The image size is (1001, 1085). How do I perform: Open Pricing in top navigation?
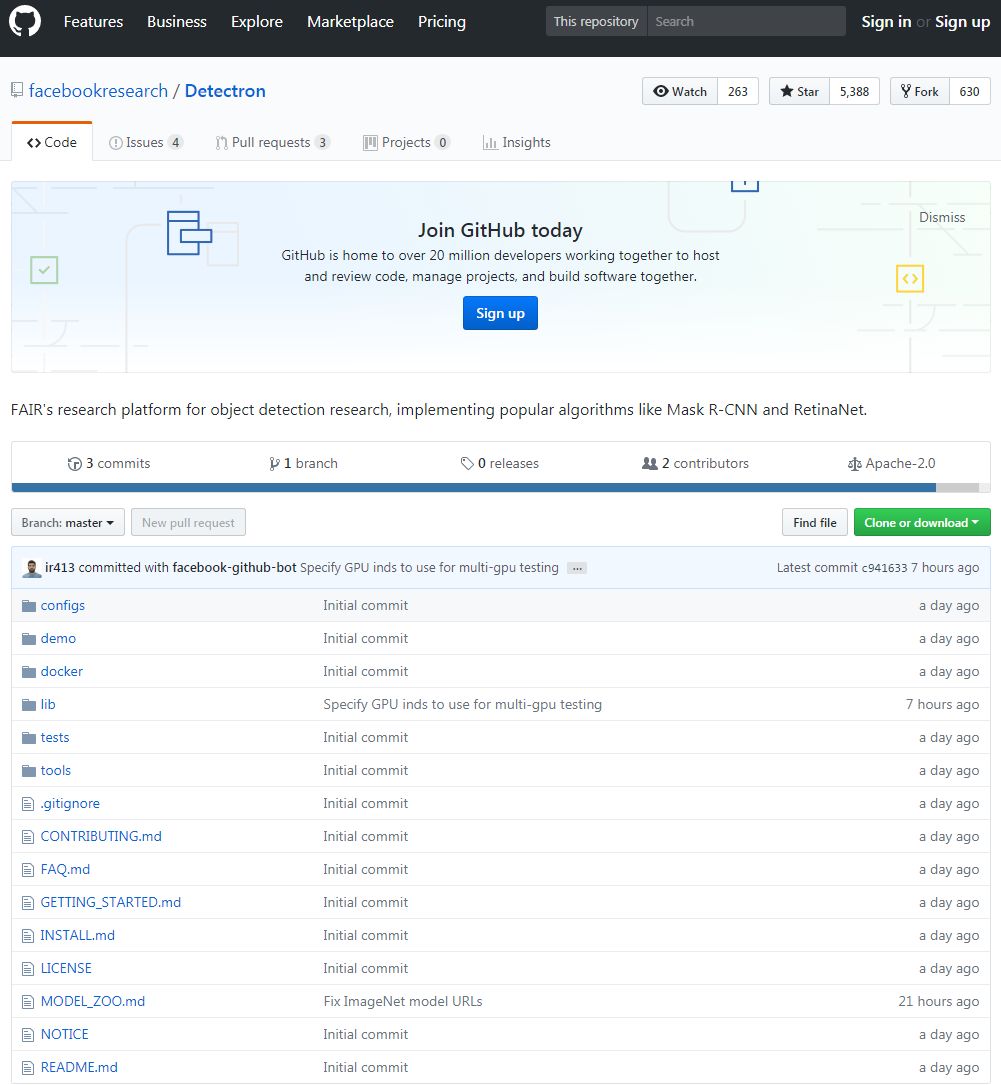[441, 21]
